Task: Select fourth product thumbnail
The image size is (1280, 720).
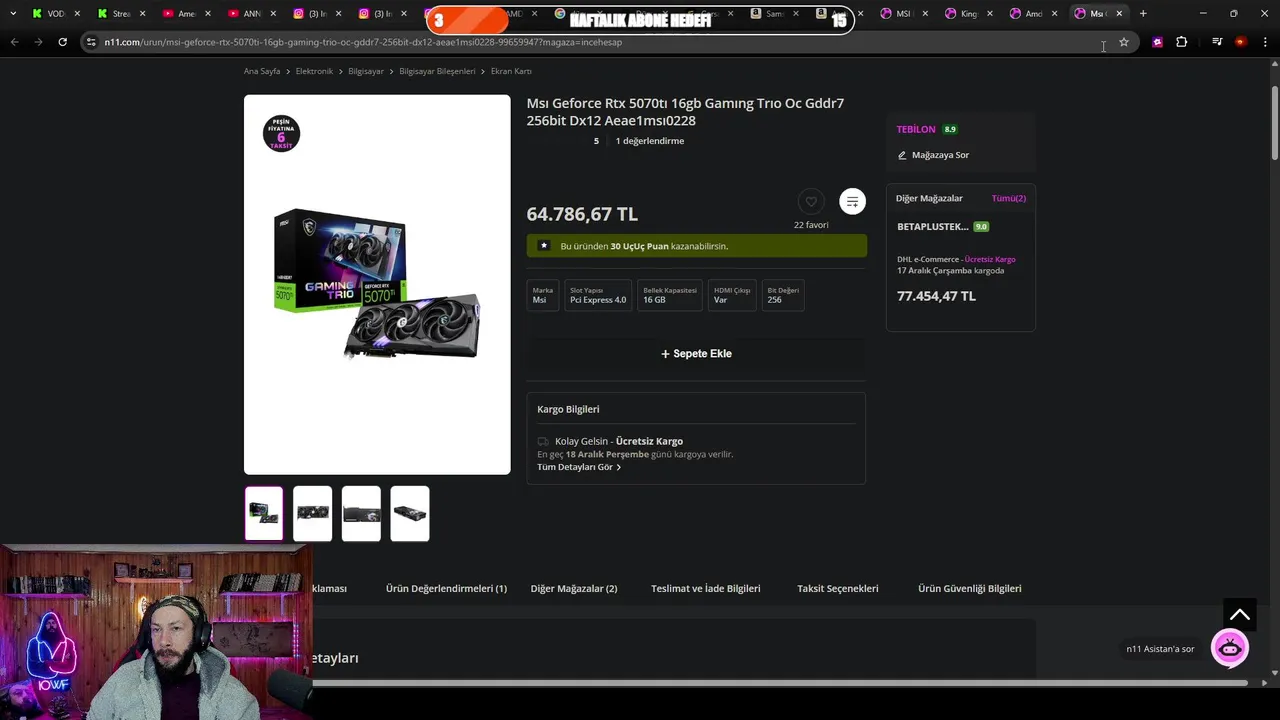Action: [x=410, y=513]
